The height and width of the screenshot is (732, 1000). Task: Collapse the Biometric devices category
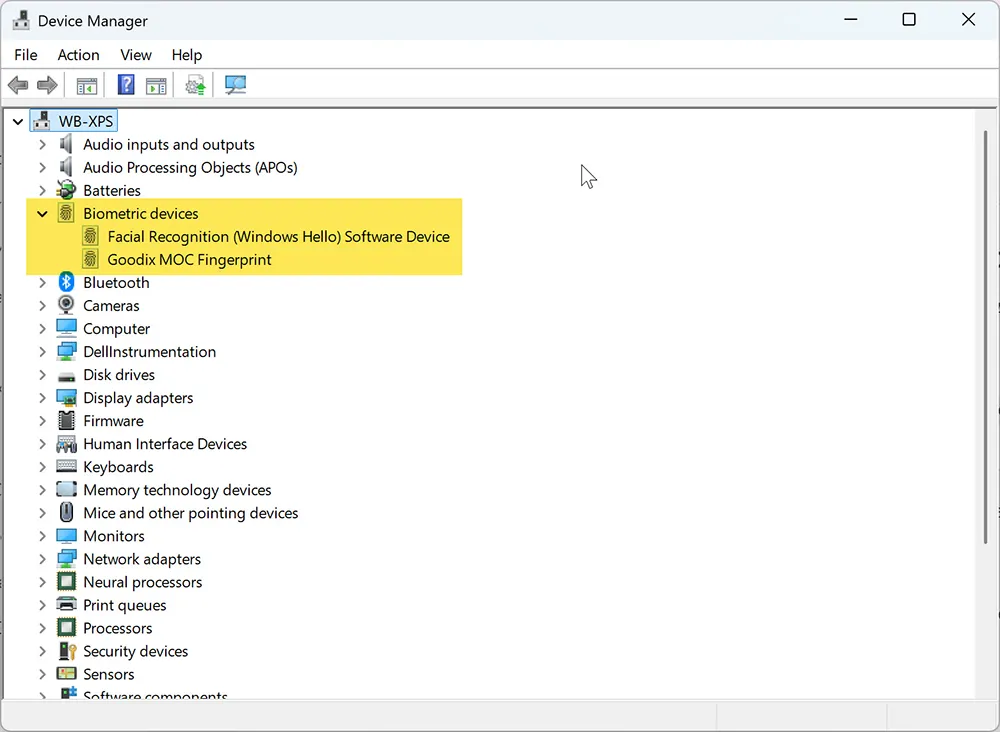pos(42,213)
